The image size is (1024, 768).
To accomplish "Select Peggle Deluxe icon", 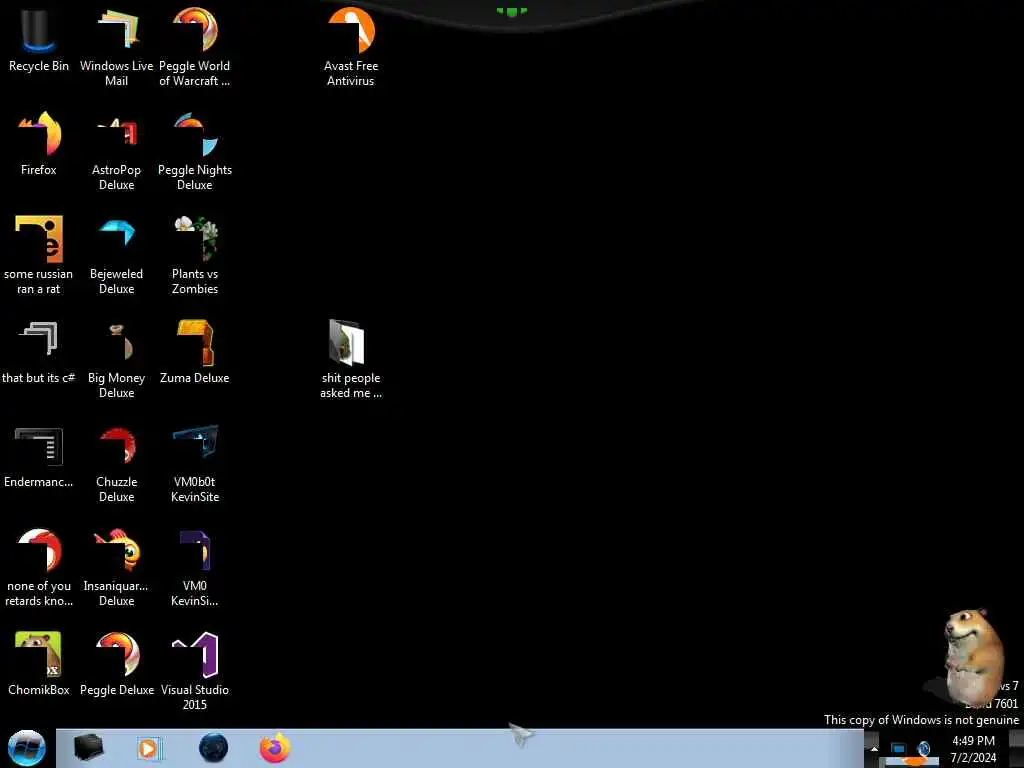I will [116, 664].
